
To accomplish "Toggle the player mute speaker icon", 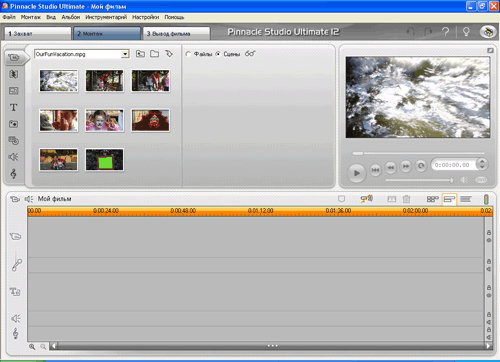I will (464, 180).
